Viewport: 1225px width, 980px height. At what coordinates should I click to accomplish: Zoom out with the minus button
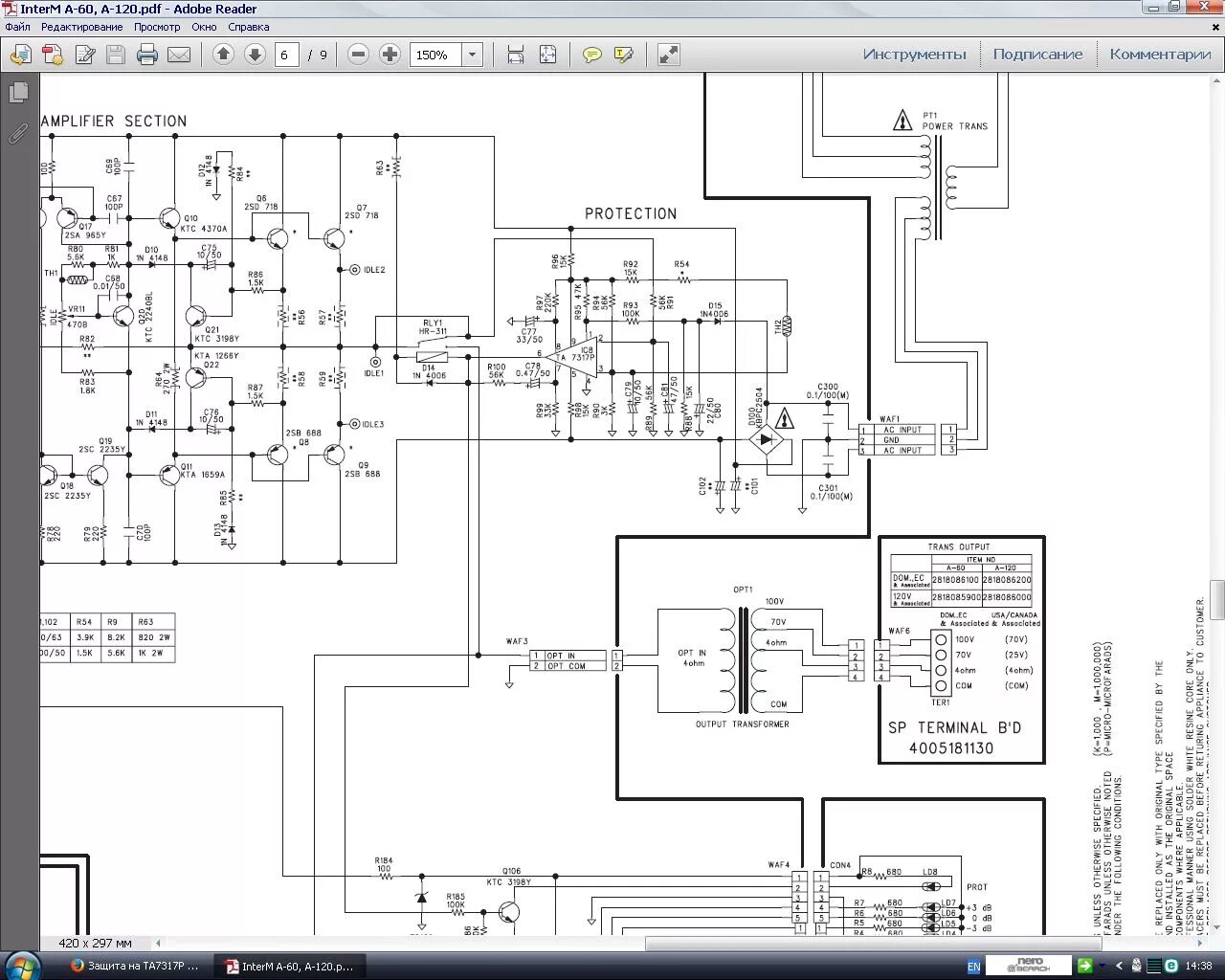(x=358, y=55)
